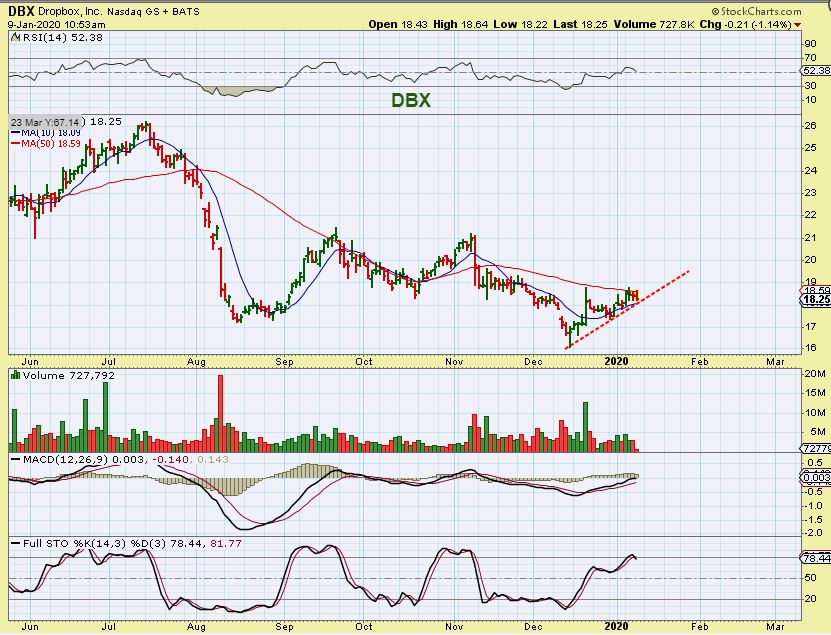
Task: Click the "Last 18.25" value in header
Action: 580,24
